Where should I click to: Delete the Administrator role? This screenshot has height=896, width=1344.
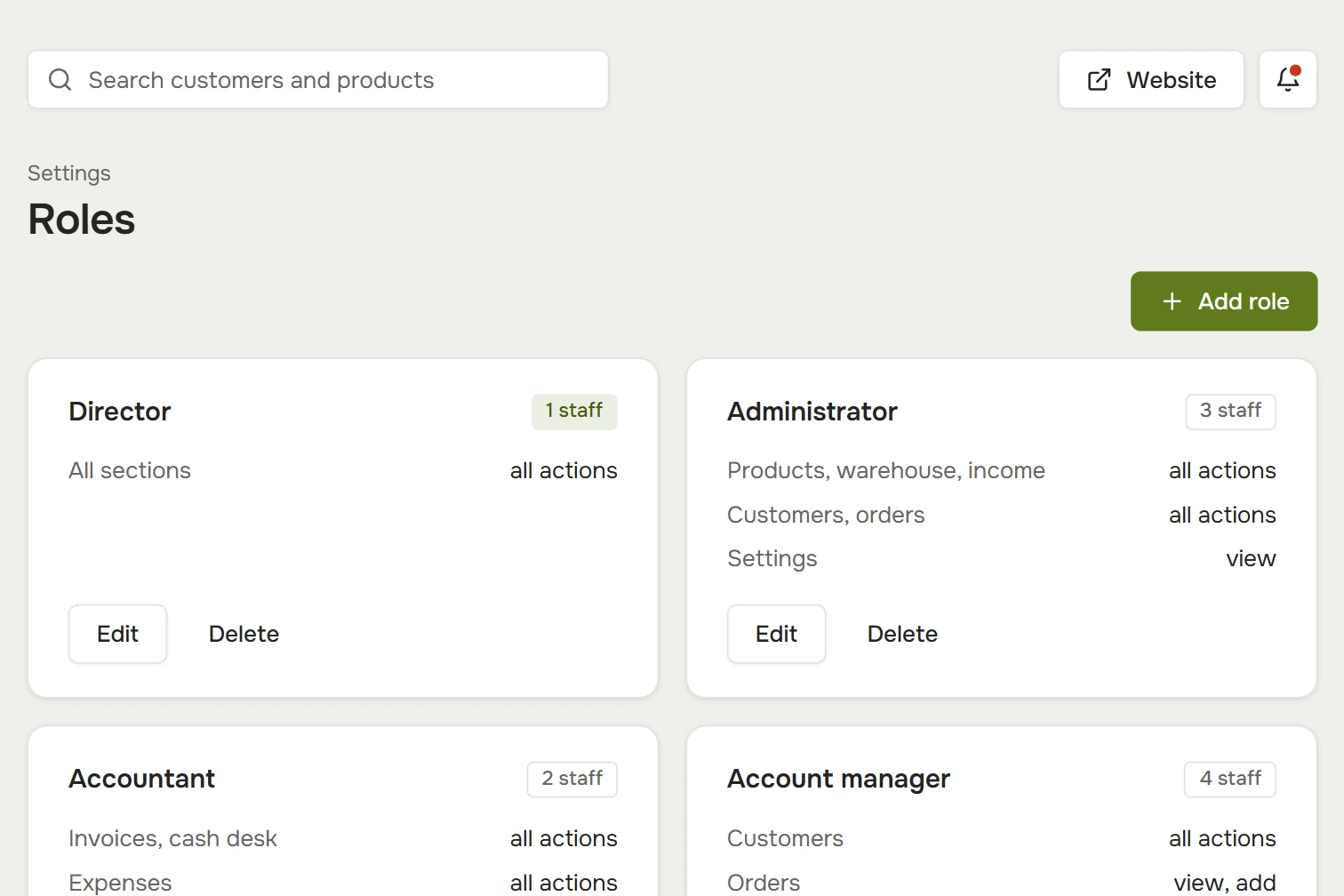pyautogui.click(x=902, y=634)
